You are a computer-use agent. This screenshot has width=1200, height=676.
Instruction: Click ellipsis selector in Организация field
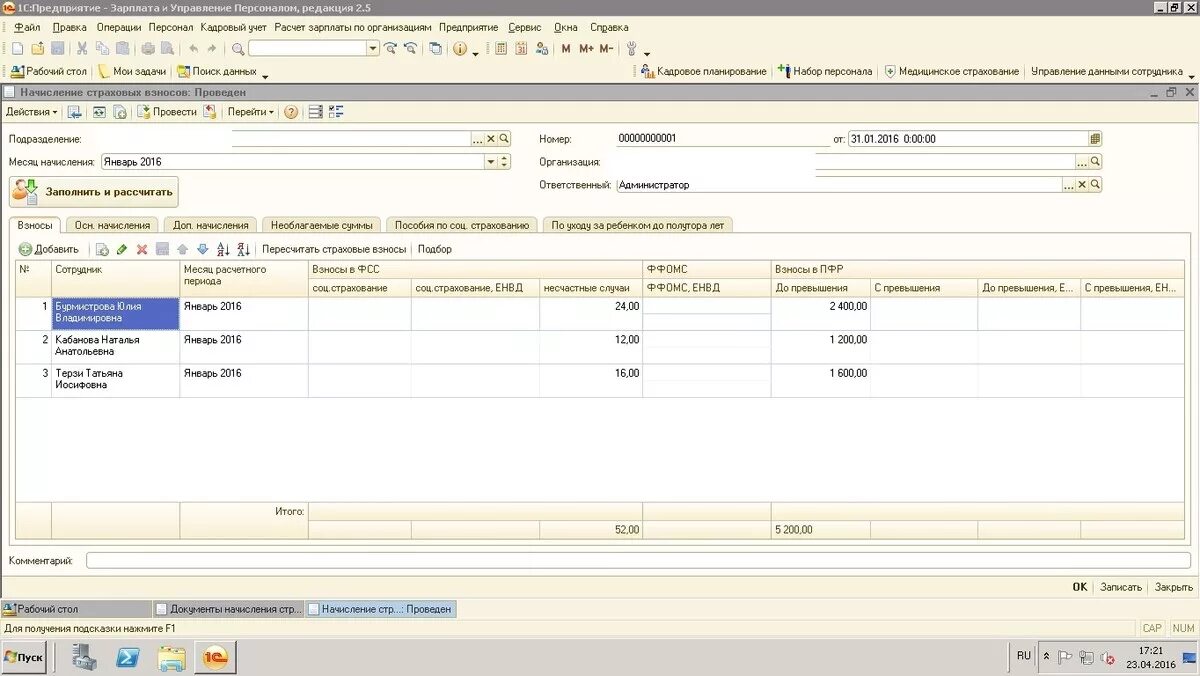(1081, 161)
